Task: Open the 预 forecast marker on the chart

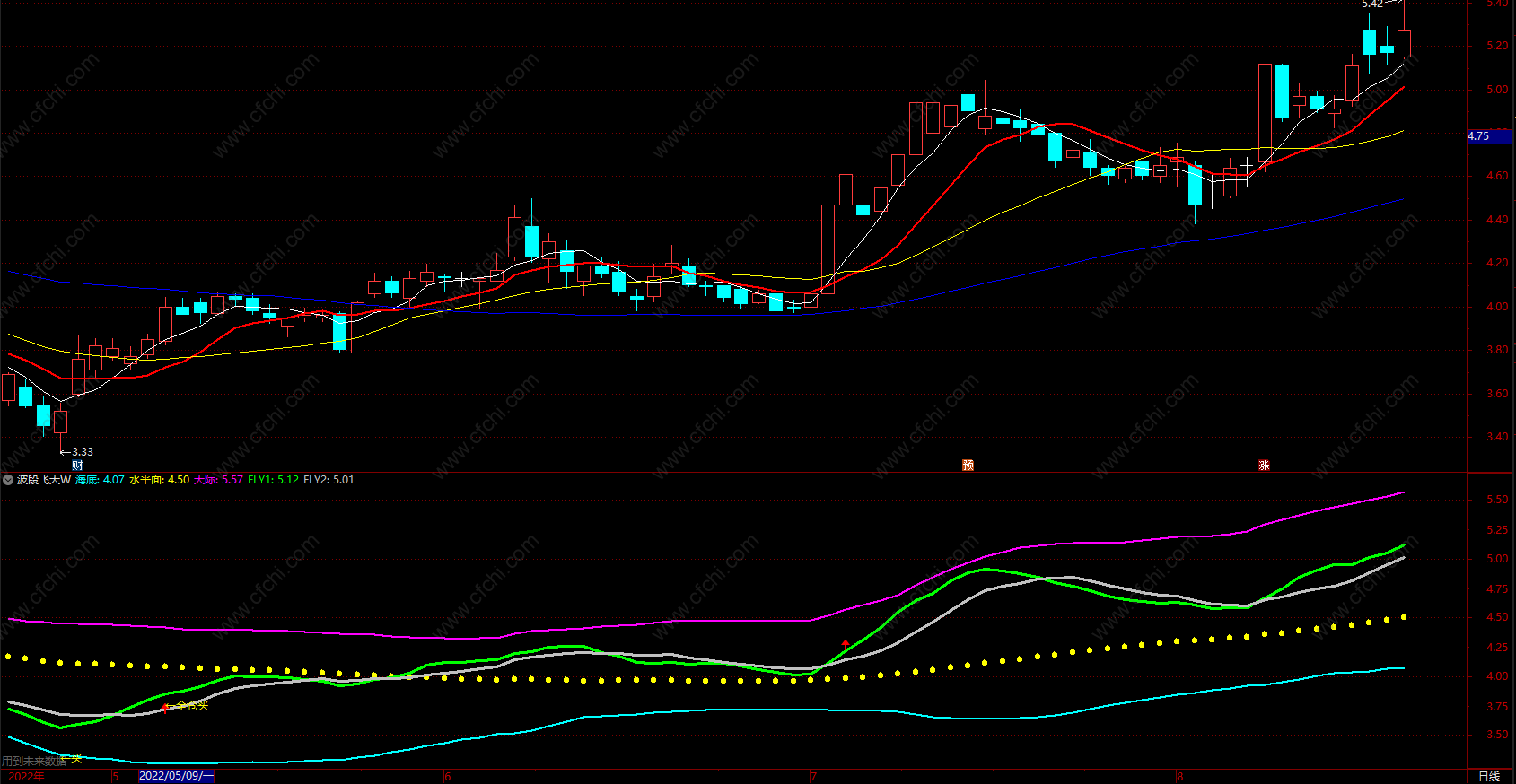Action: pyautogui.click(x=968, y=466)
